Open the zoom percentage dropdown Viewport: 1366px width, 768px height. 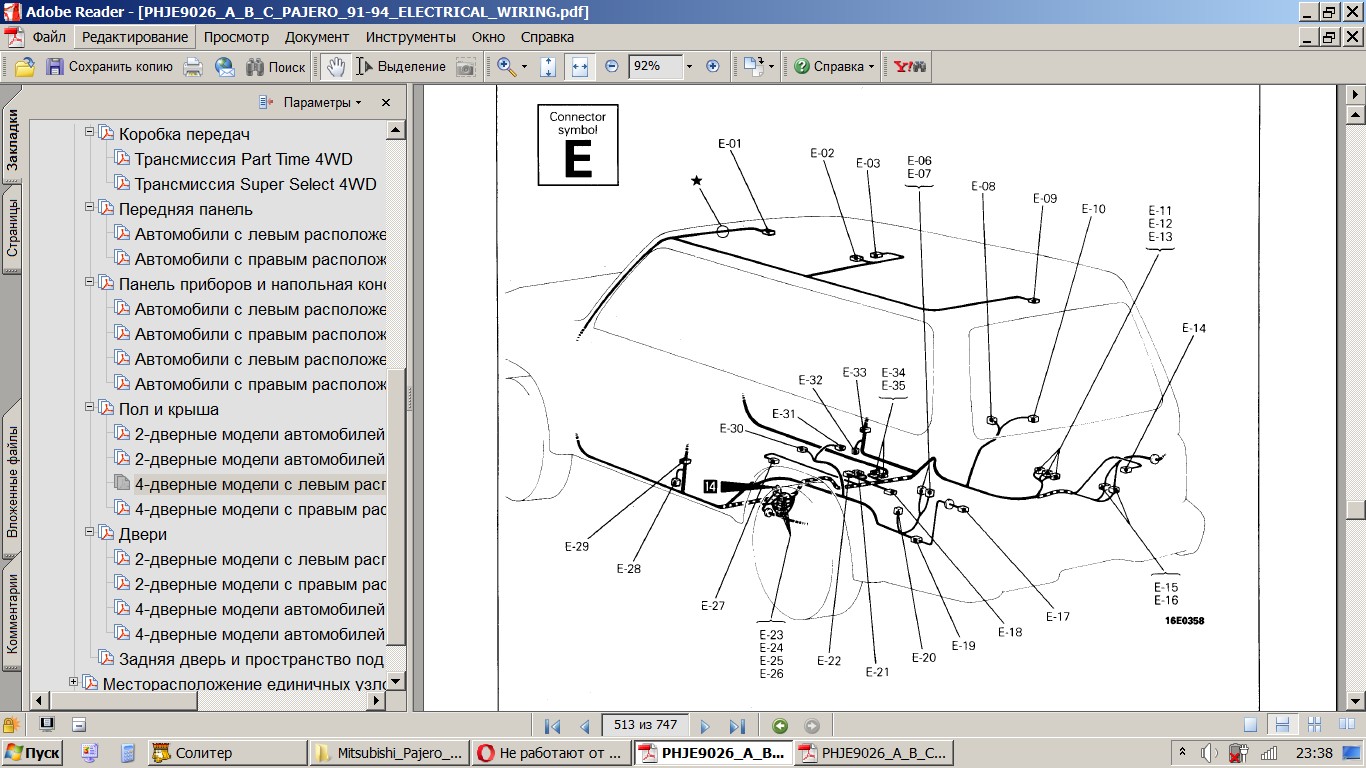(689, 66)
